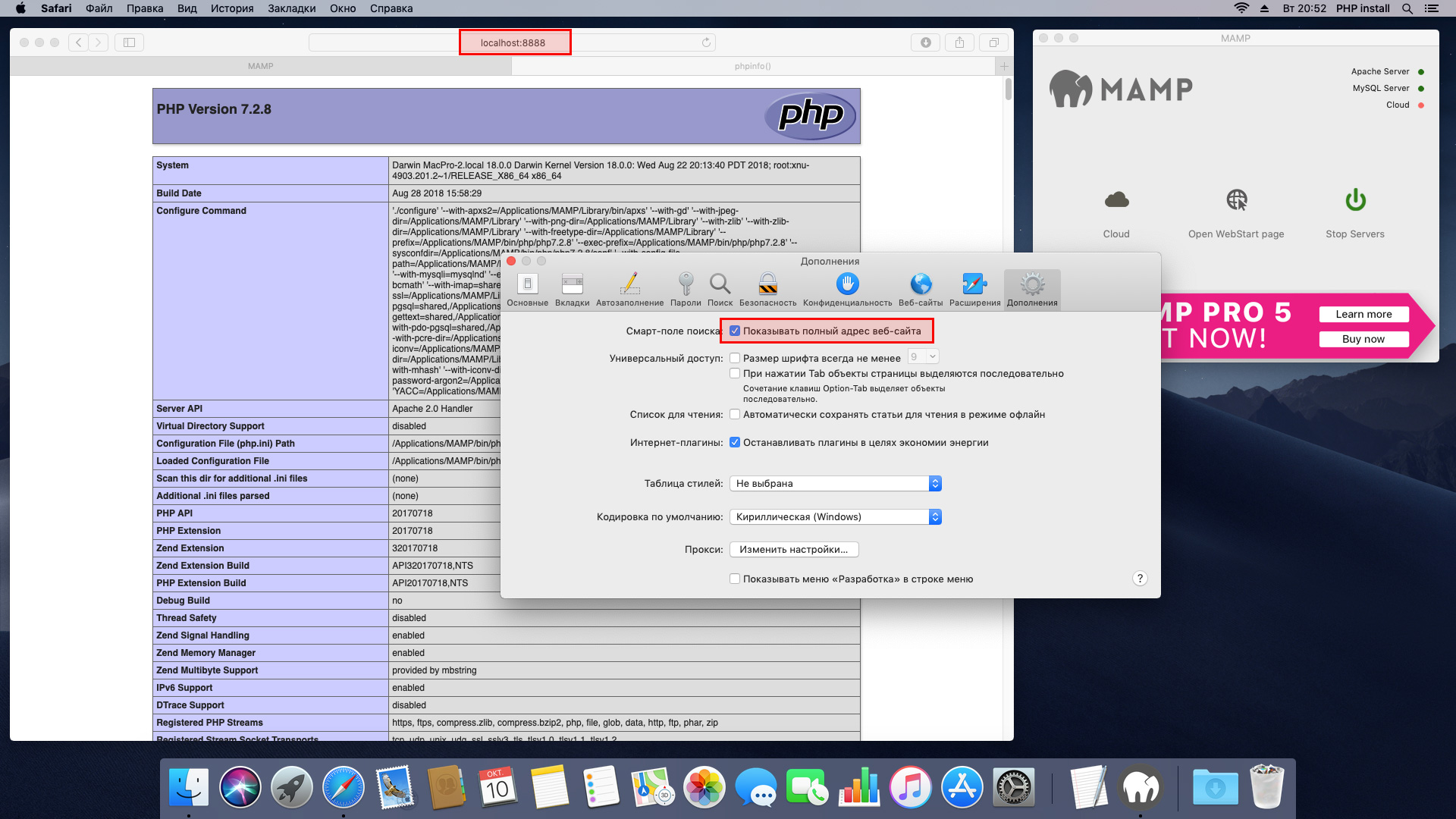
Task: Show Safari downloads button
Action: (x=925, y=42)
